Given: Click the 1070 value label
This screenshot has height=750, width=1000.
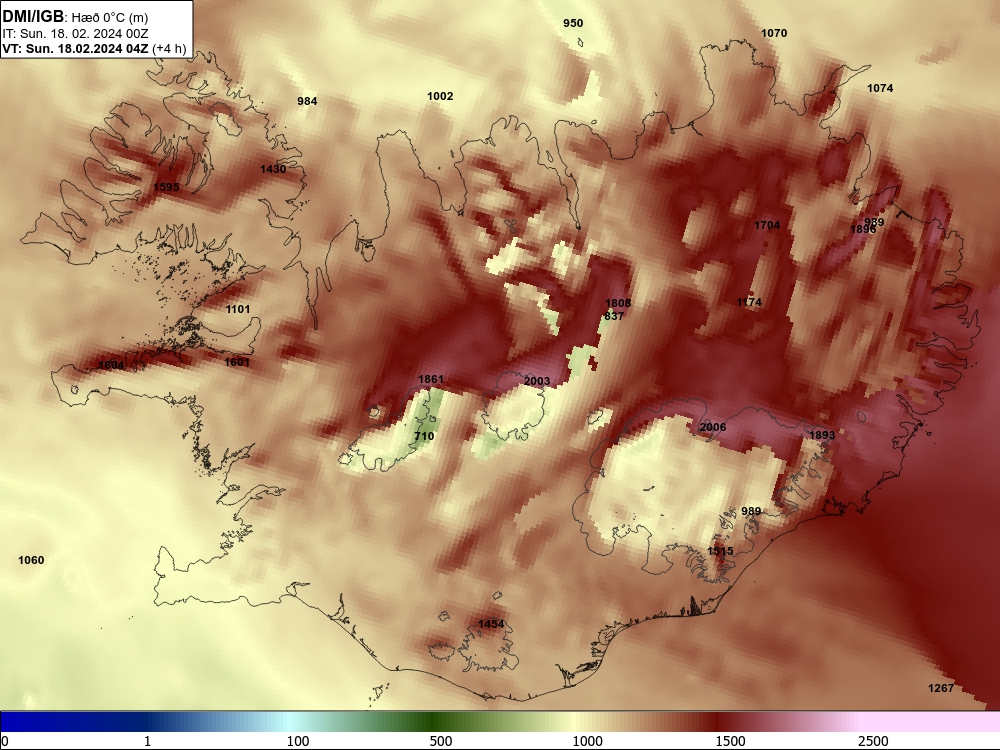Looking at the screenshot, I should pyautogui.click(x=774, y=33).
